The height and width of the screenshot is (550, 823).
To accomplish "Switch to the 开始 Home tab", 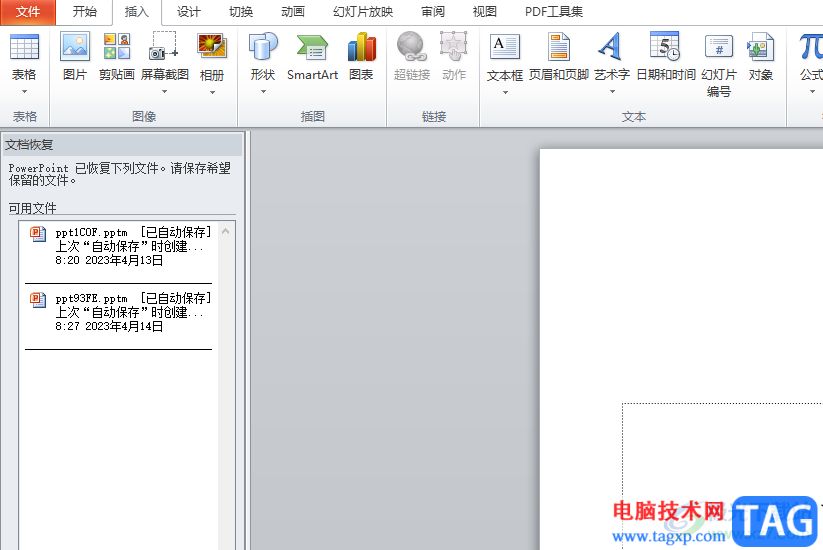I will tap(85, 12).
